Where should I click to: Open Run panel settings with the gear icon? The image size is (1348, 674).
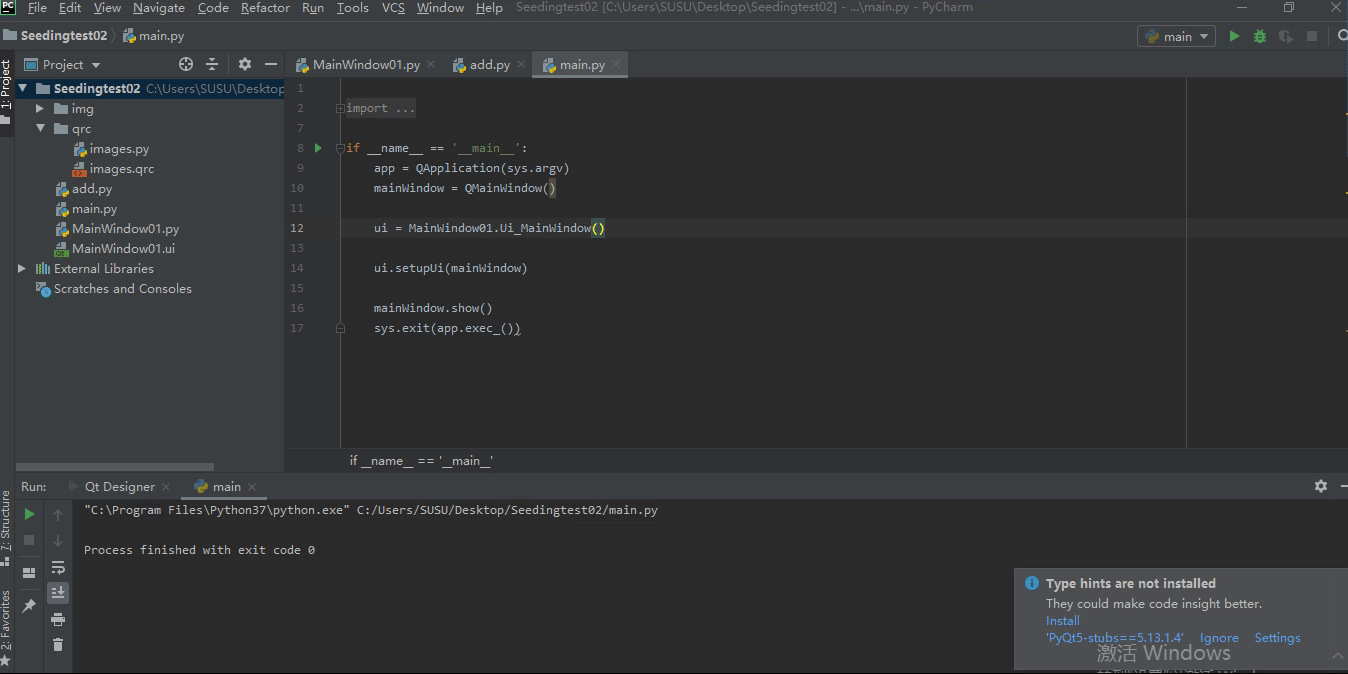(1321, 486)
